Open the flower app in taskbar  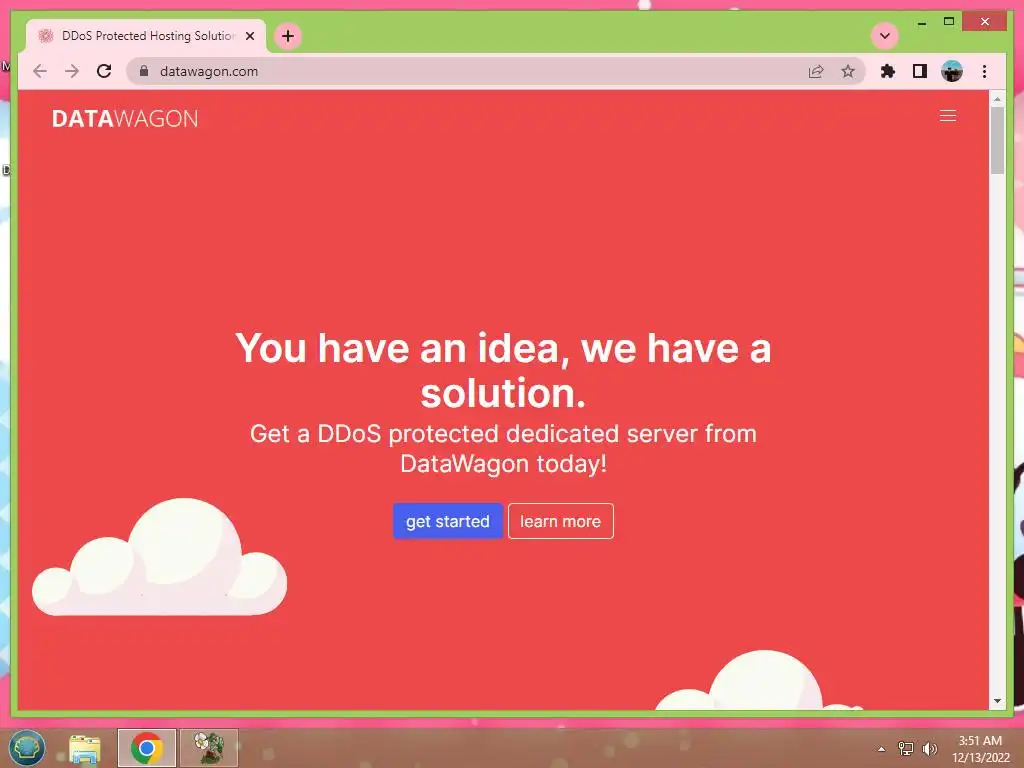pyautogui.click(x=209, y=748)
